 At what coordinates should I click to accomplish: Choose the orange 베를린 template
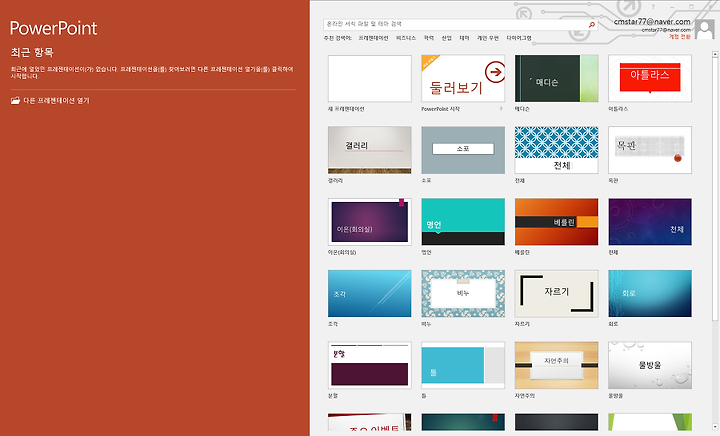pyautogui.click(x=557, y=222)
